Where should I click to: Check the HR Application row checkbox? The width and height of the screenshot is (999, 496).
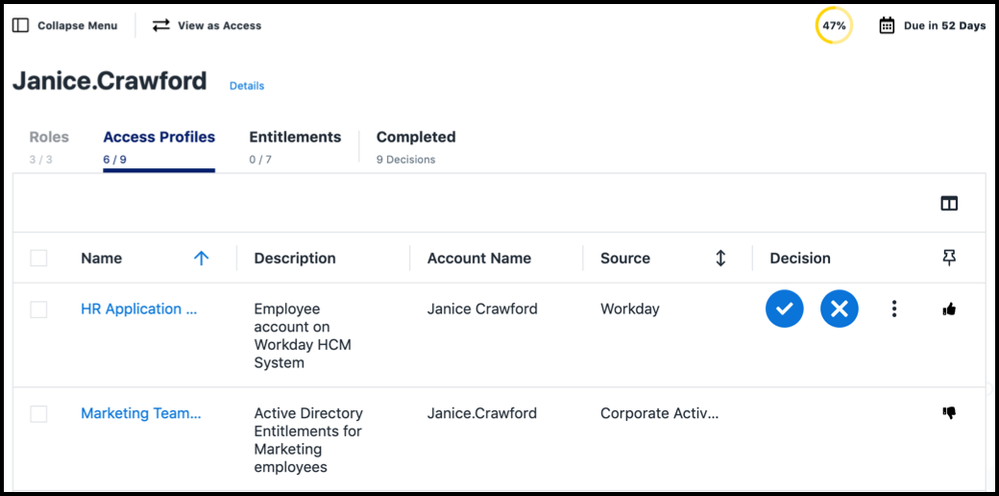coord(39,309)
